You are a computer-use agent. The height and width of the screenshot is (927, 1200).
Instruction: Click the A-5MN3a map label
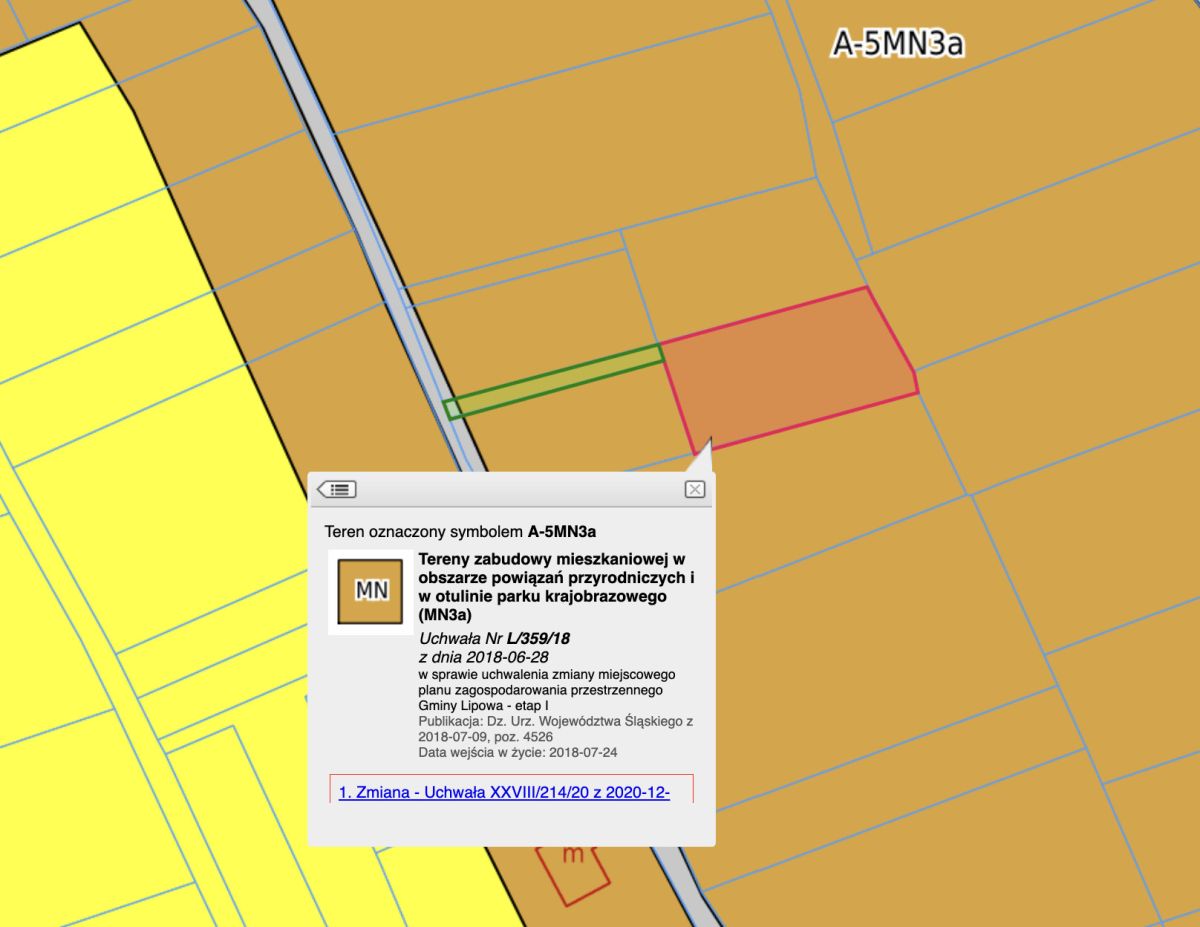pos(898,44)
